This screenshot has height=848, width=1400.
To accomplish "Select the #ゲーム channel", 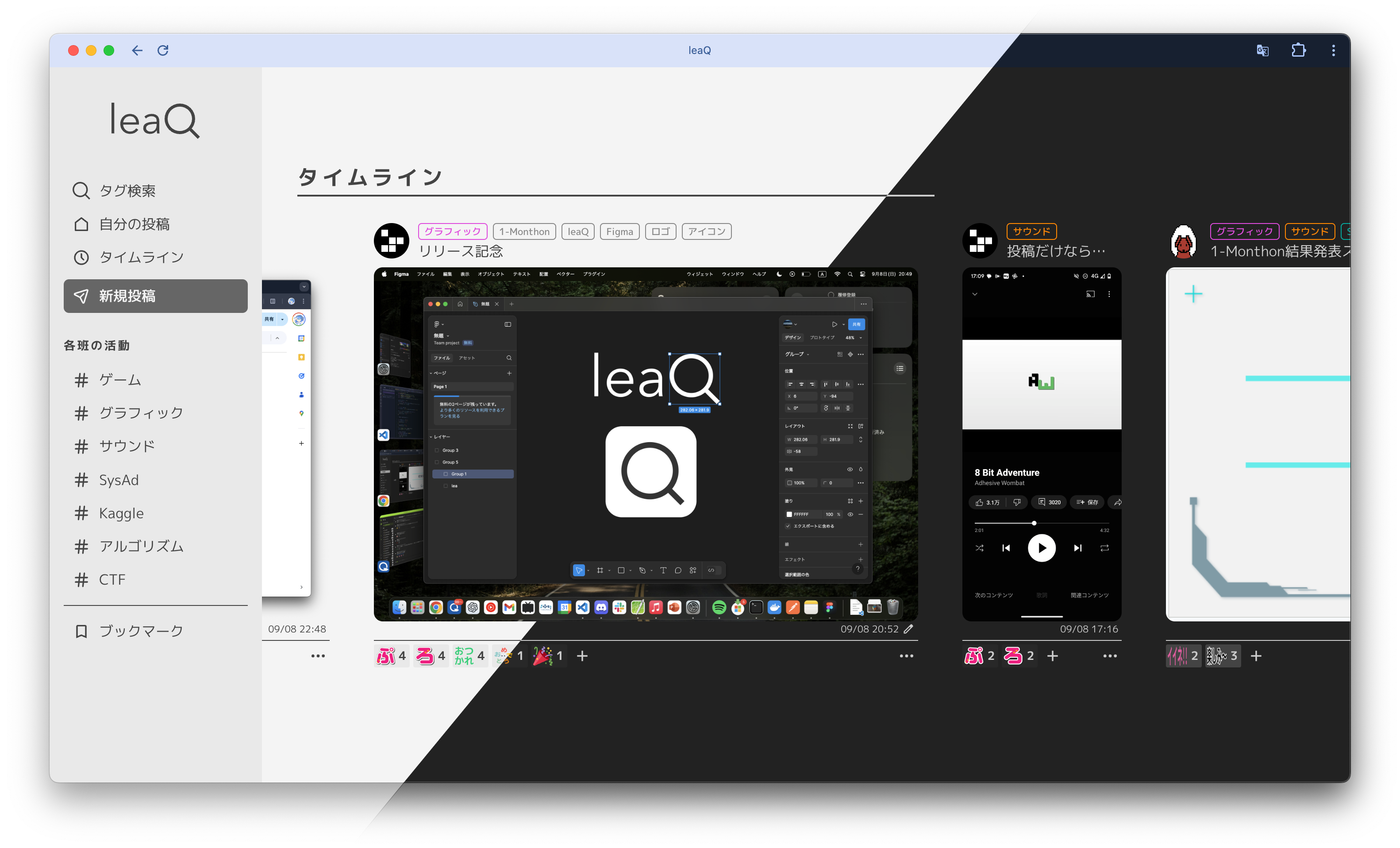I will pos(119,380).
